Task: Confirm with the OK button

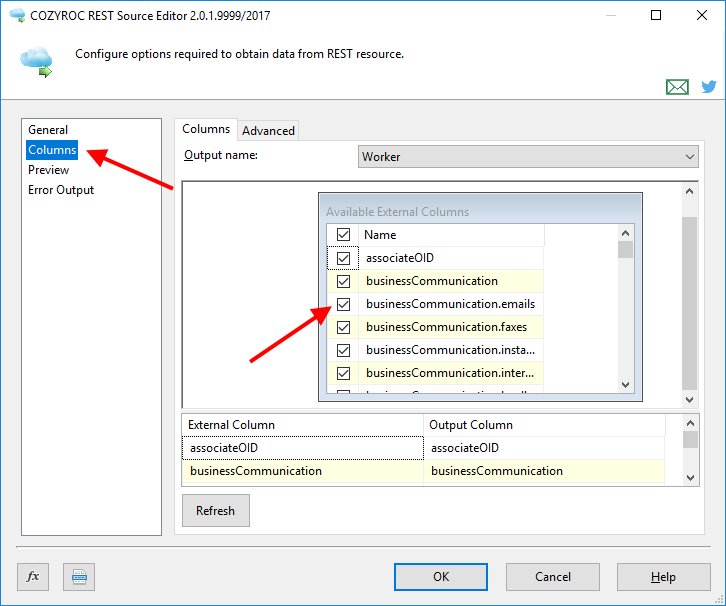Action: (441, 577)
